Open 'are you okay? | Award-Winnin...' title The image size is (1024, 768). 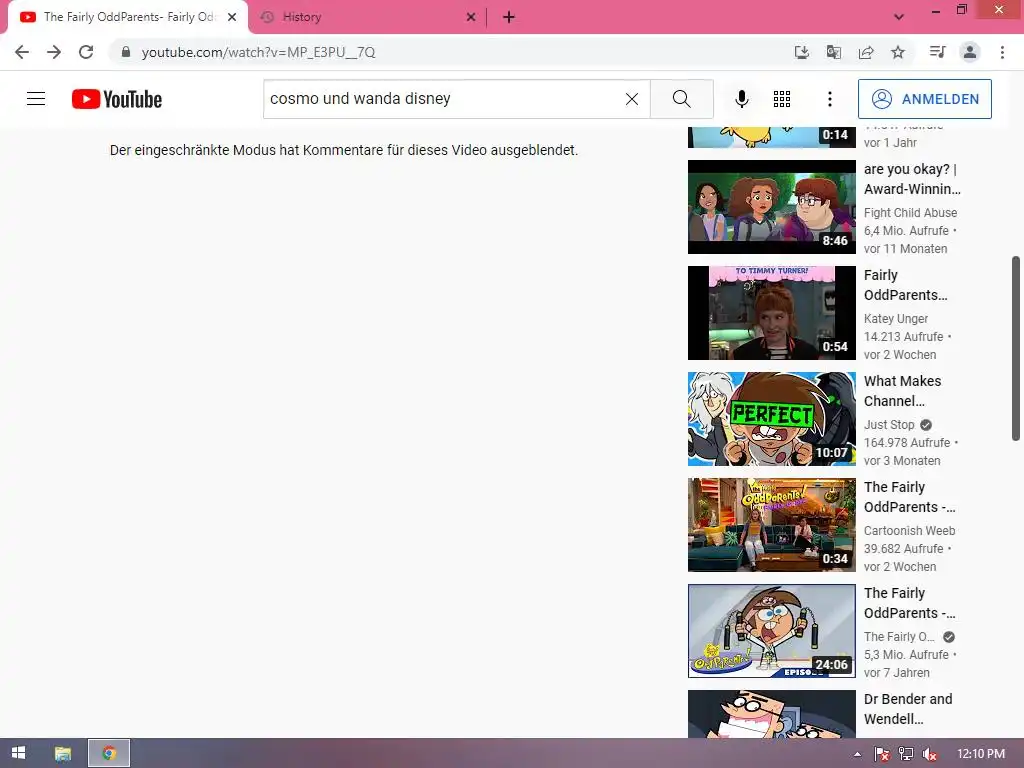click(912, 179)
